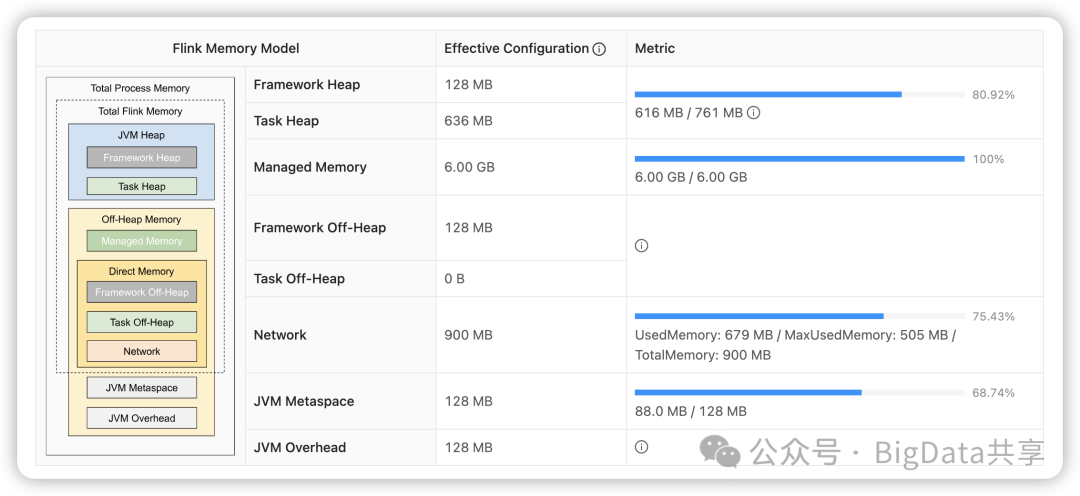Select the Task Heap row label

(x=286, y=121)
